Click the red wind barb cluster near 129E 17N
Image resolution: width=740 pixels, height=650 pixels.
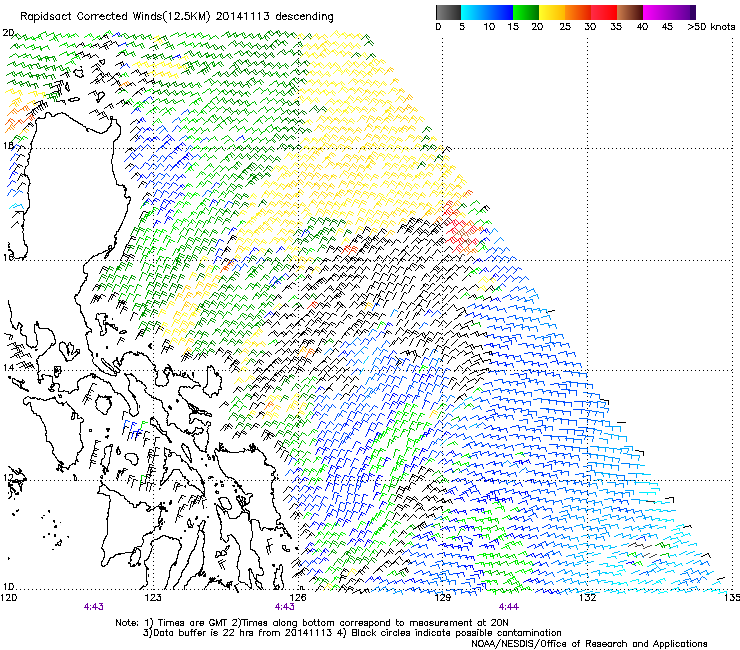click(461, 230)
